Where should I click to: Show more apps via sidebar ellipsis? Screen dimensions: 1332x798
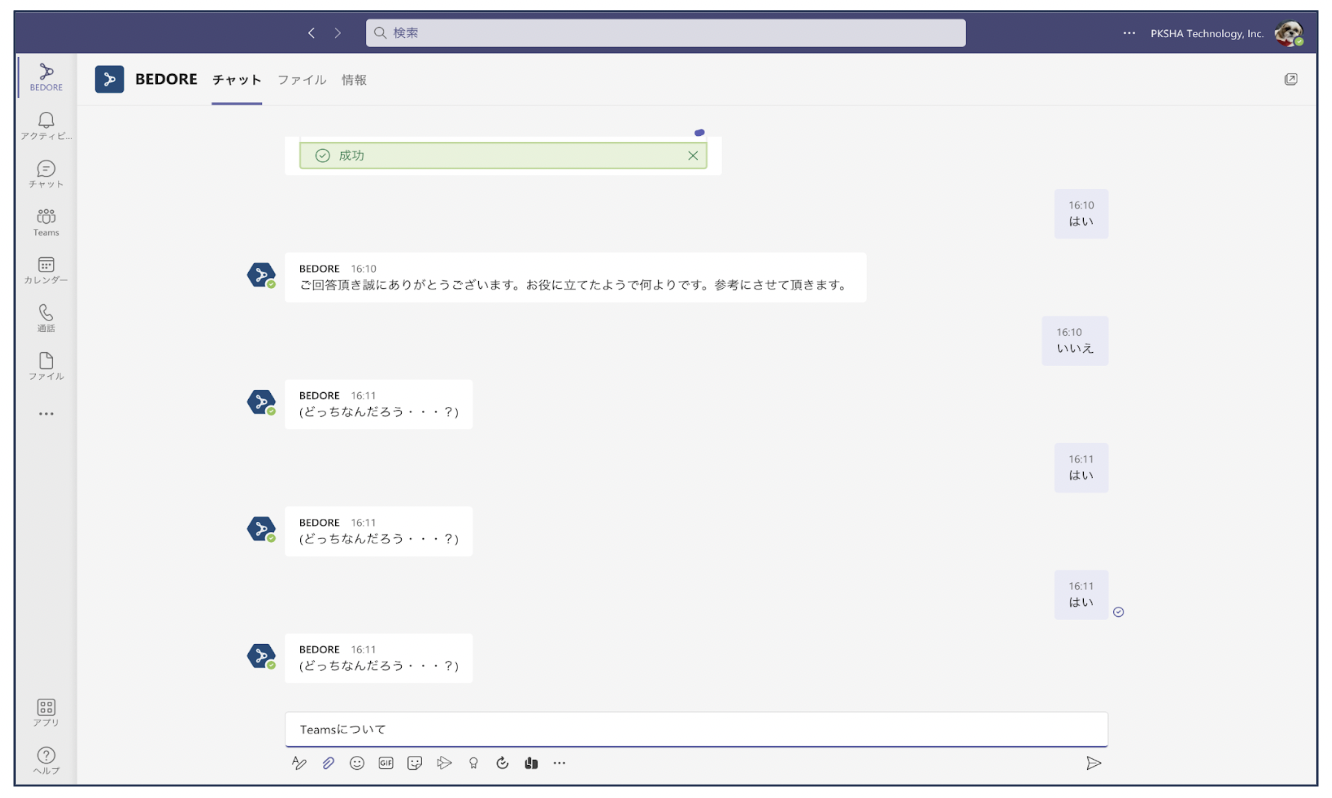46,413
